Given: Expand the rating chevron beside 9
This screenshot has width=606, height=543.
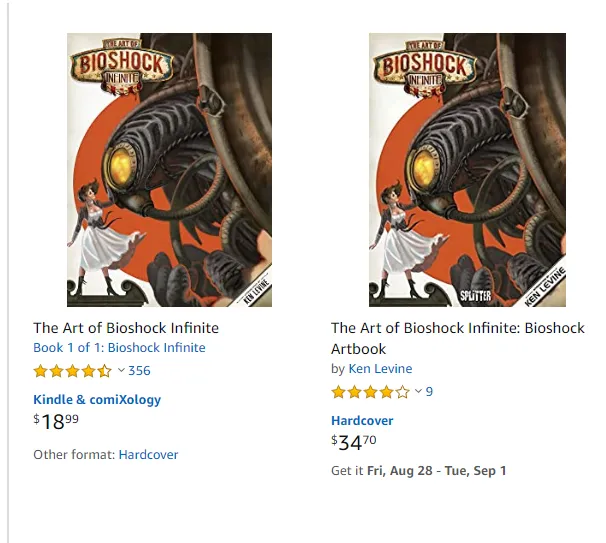Looking at the screenshot, I should tap(419, 391).
